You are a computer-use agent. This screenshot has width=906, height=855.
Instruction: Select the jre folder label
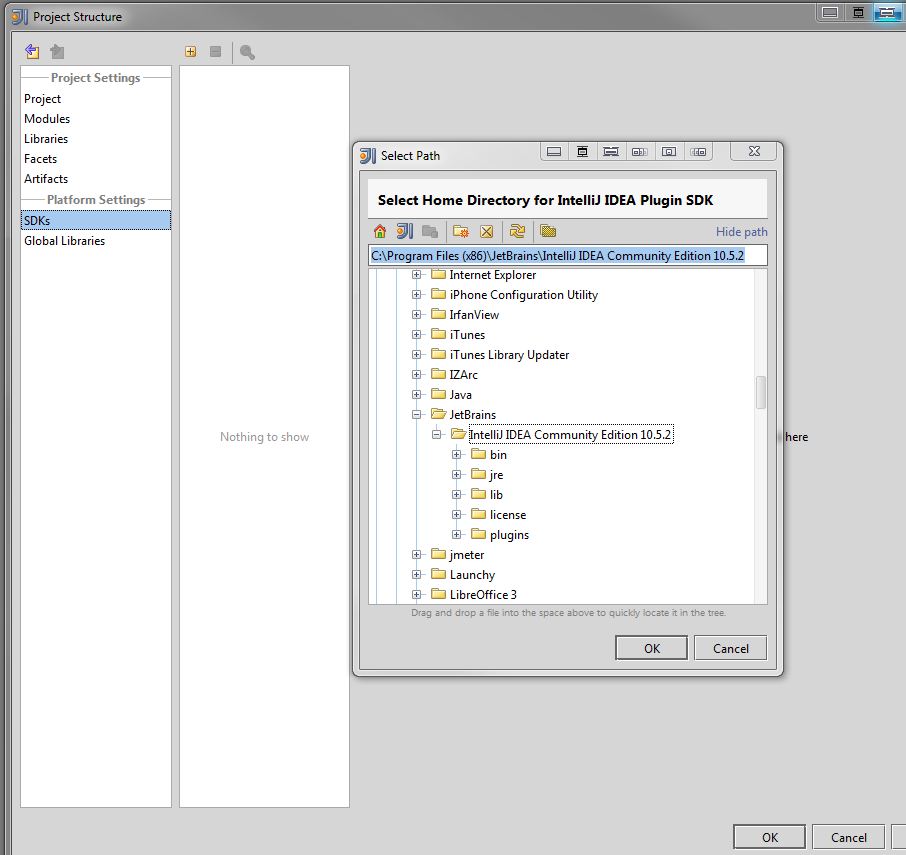(x=496, y=475)
